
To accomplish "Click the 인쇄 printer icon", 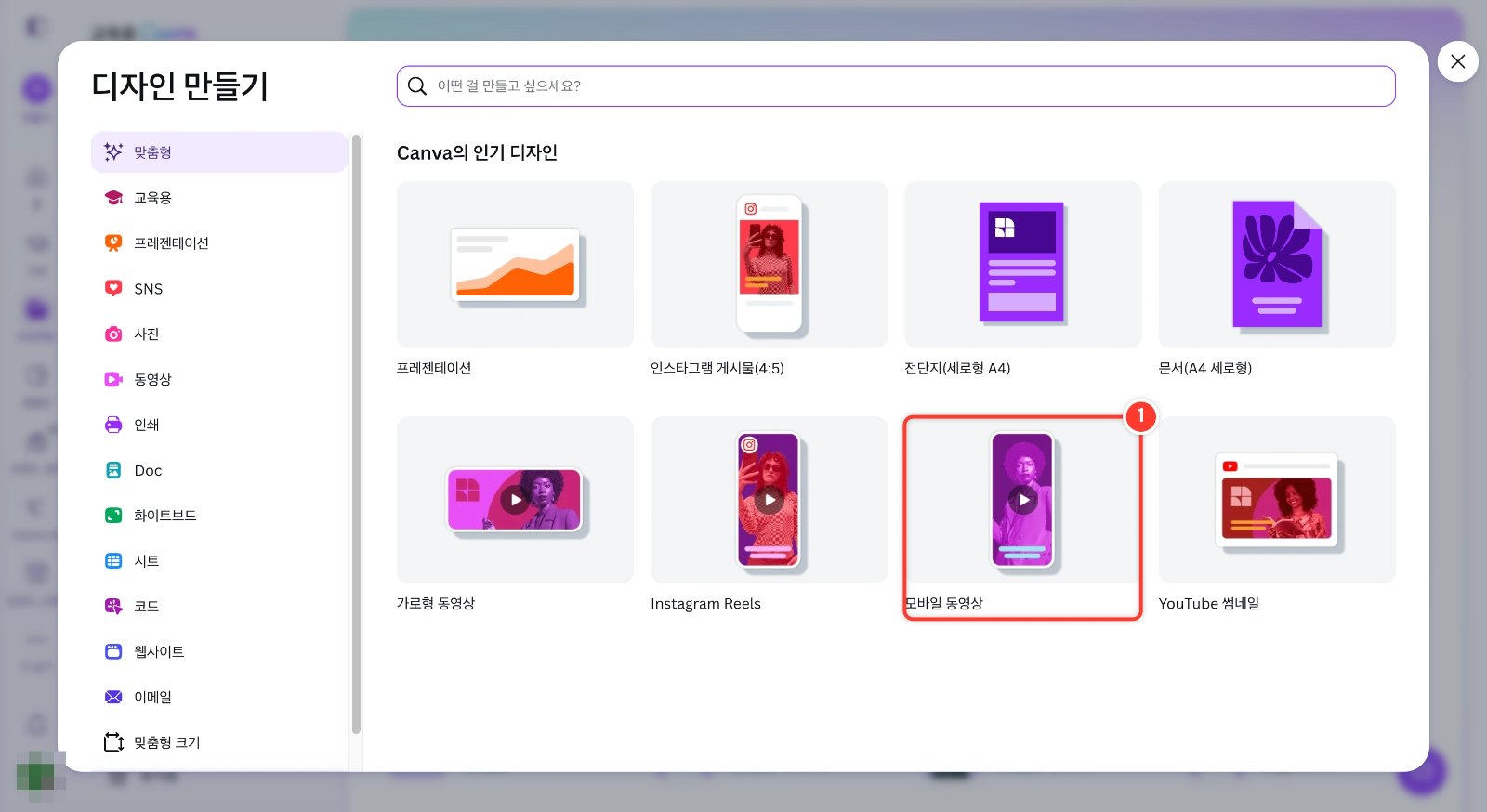I will click(x=113, y=425).
